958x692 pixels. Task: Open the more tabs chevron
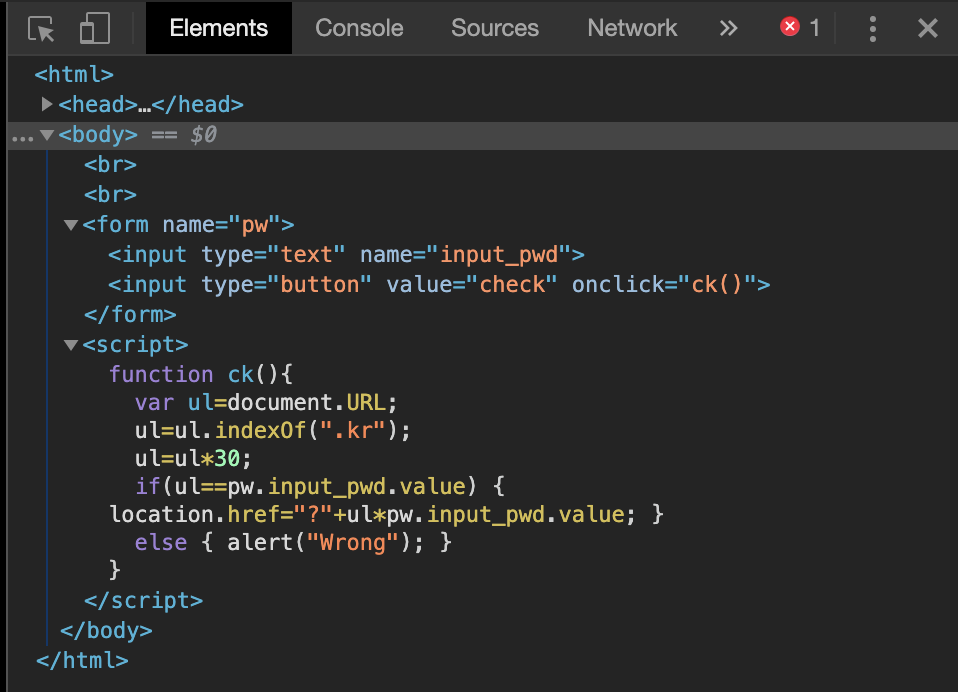[x=728, y=28]
